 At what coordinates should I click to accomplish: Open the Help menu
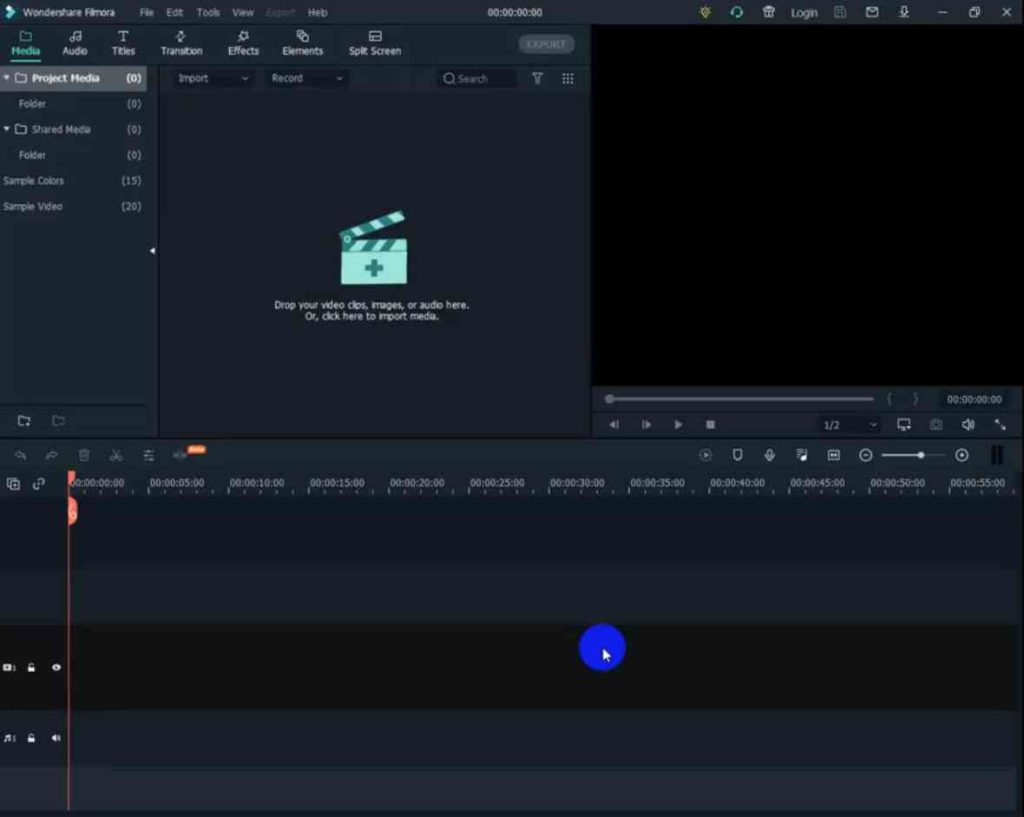click(317, 12)
